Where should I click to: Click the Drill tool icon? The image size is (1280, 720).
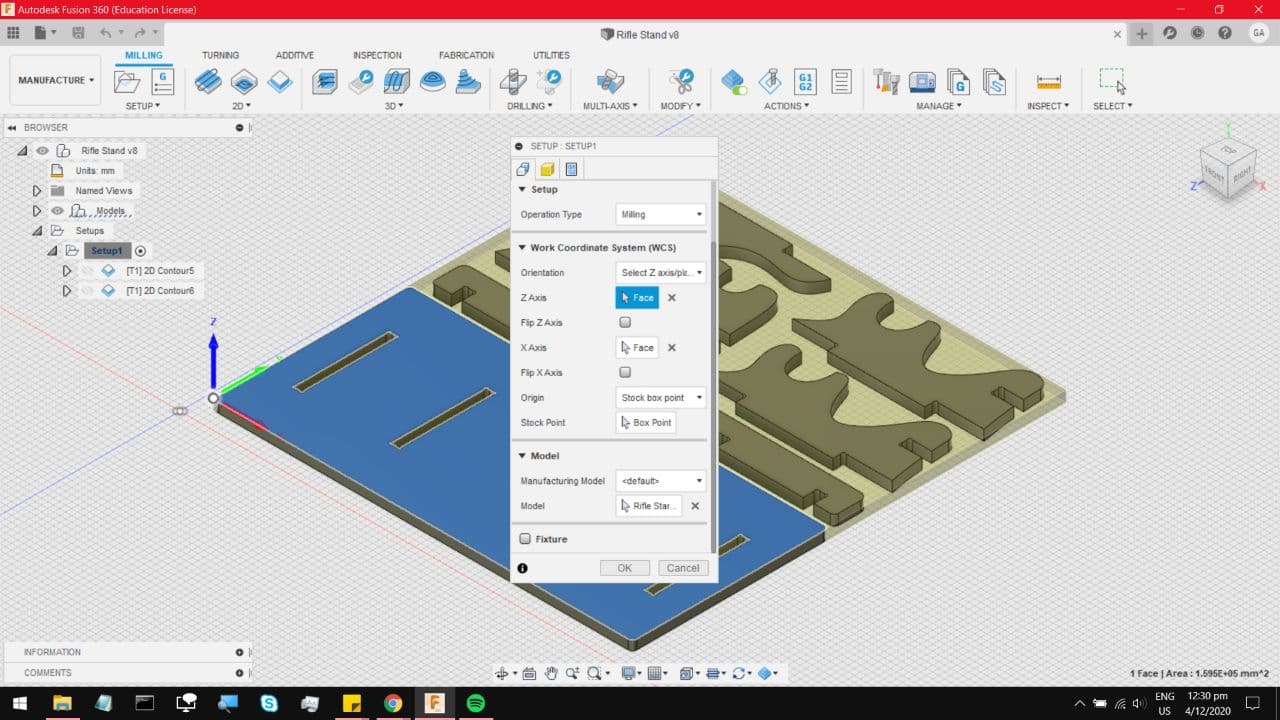[513, 81]
